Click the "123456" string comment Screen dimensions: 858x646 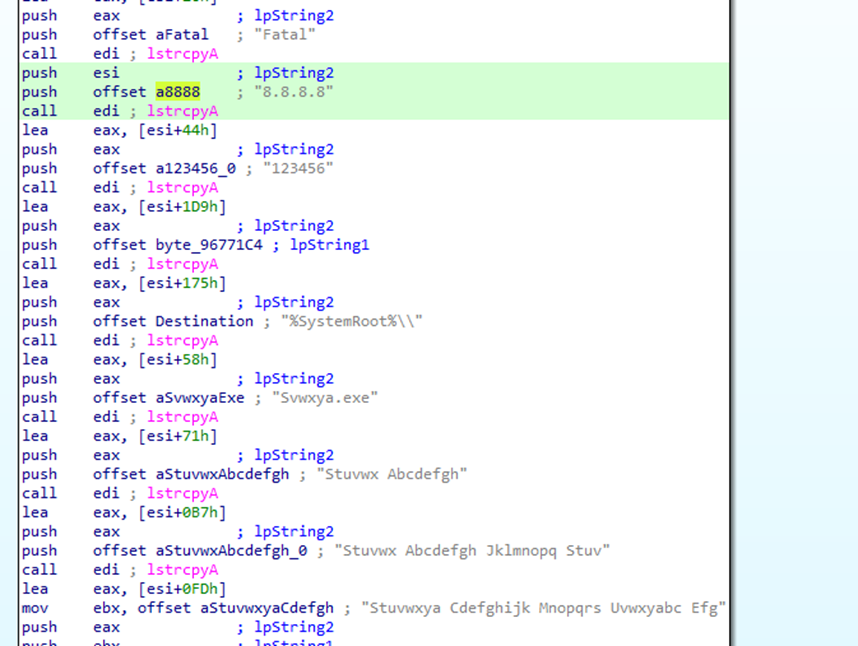point(297,168)
